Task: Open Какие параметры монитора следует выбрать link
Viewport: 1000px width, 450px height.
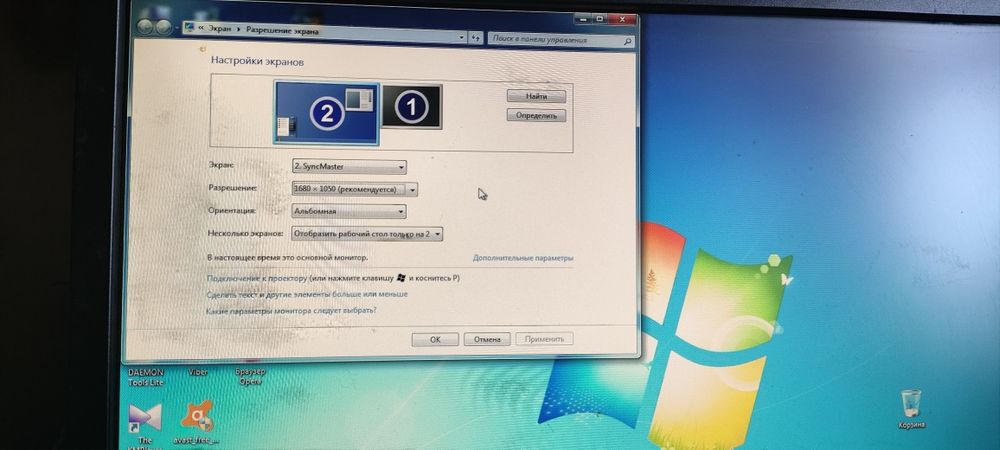Action: 291,311
